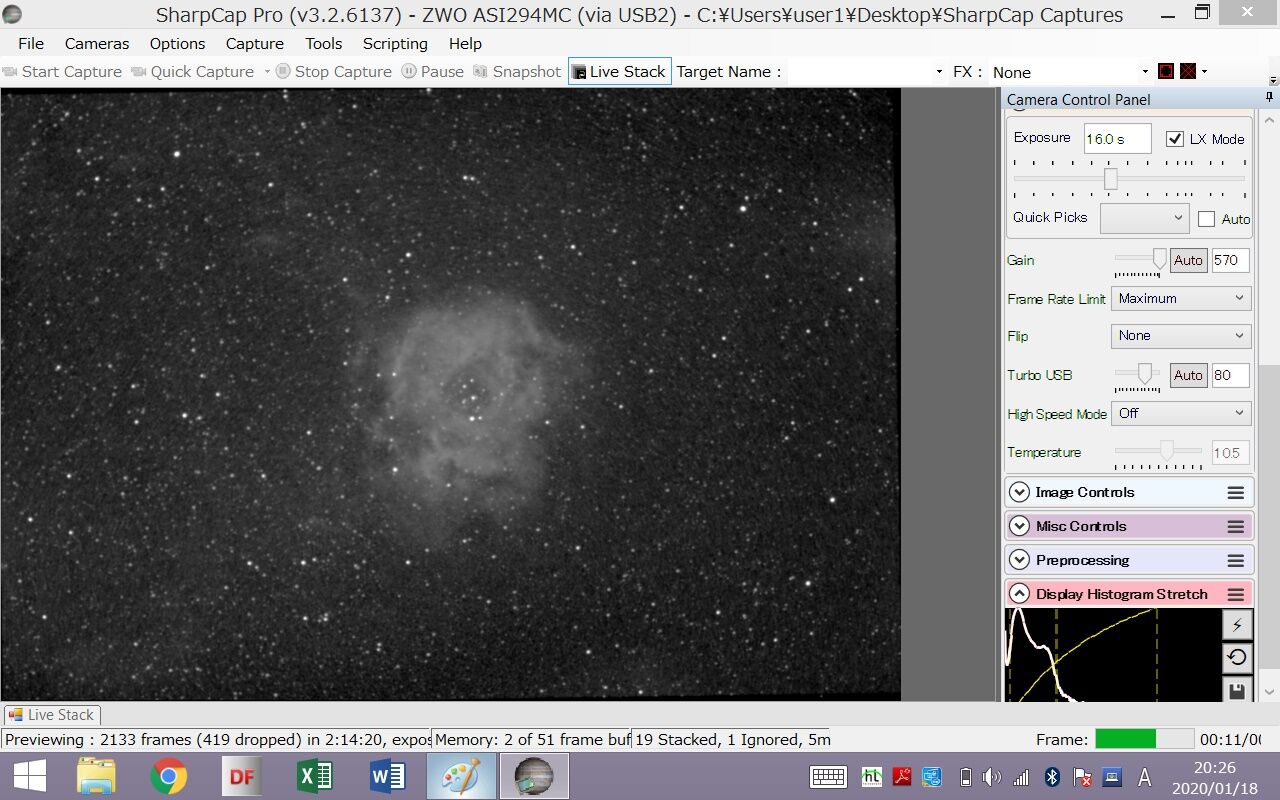The width and height of the screenshot is (1280, 800).
Task: Click the pin icon of Camera Control Panel
Action: coord(1269,98)
